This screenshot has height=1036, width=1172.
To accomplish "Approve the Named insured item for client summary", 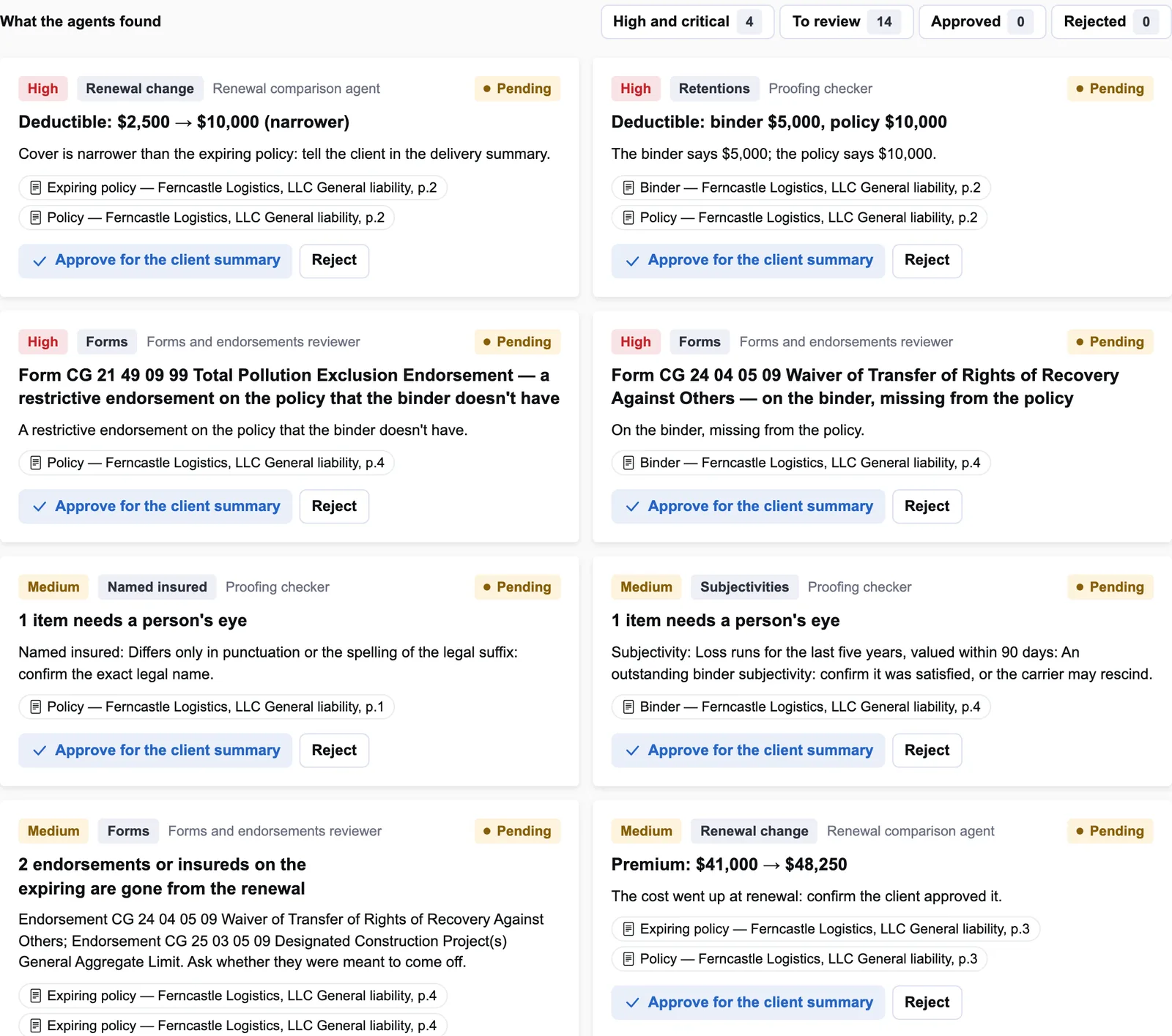I will click(x=155, y=750).
